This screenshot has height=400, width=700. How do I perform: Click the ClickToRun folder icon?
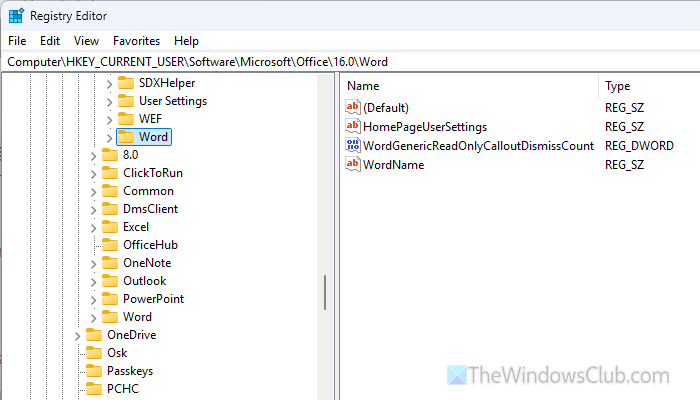coord(110,173)
